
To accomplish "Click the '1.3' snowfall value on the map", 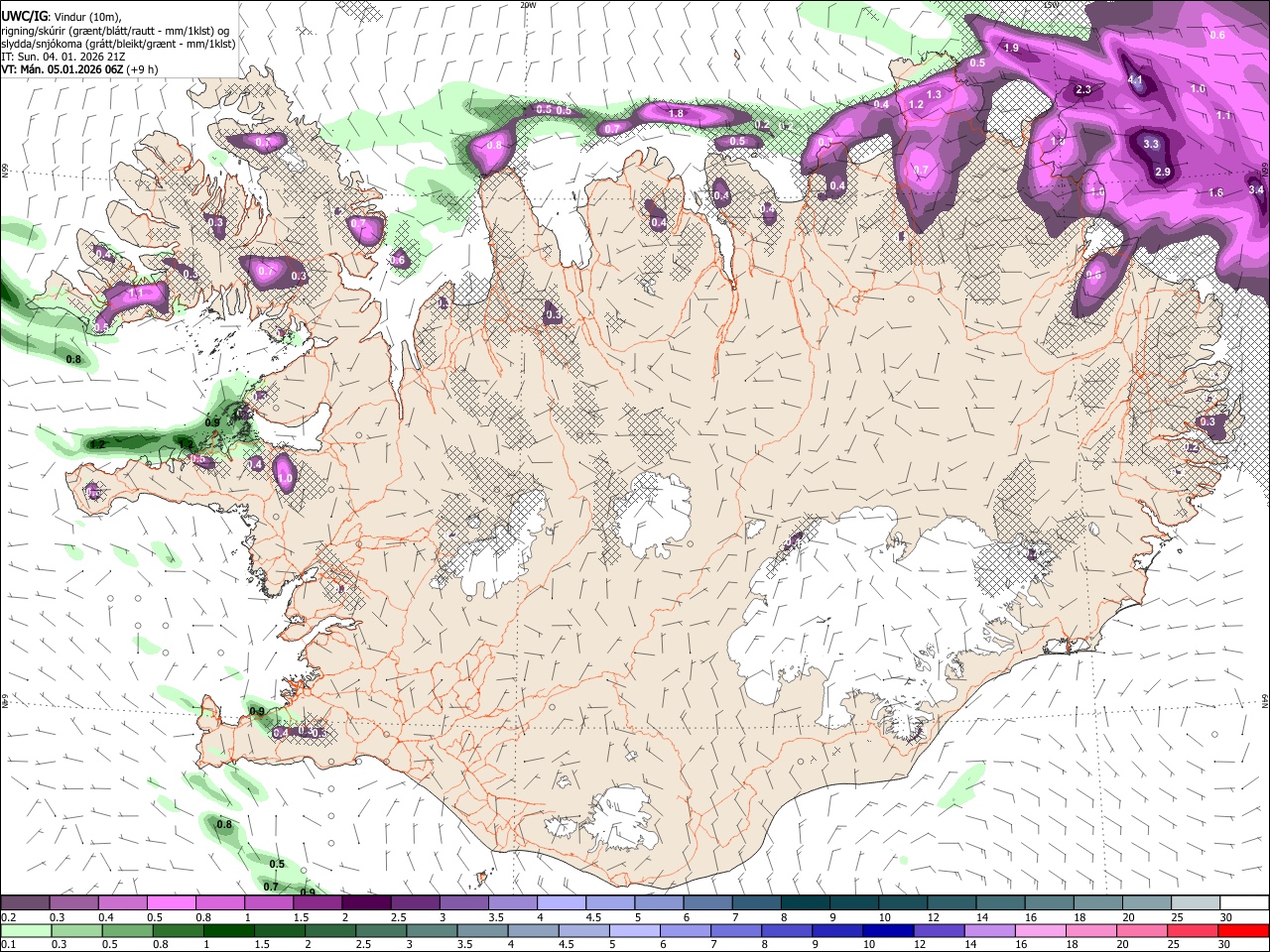I will (x=934, y=94).
